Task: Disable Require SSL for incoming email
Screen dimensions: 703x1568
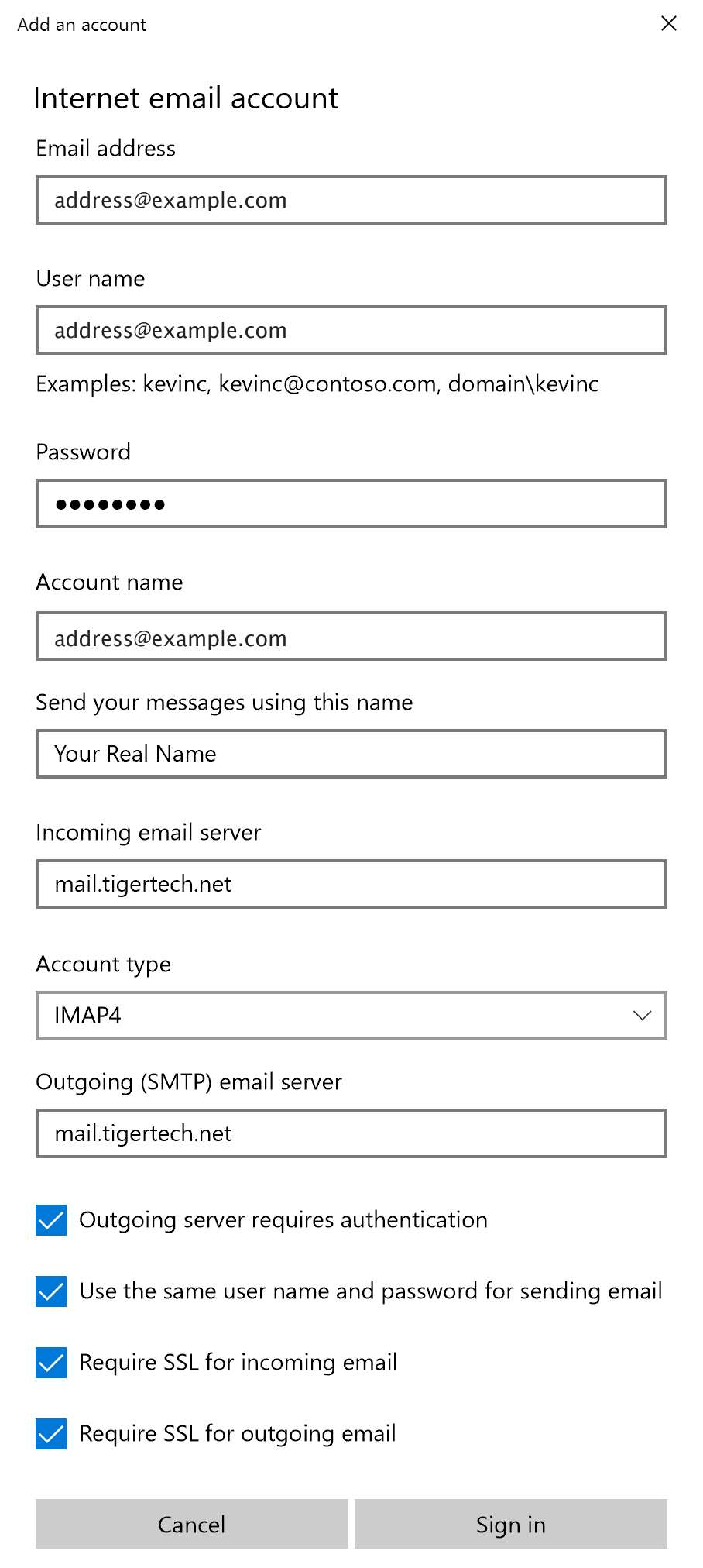Action: 51,1363
